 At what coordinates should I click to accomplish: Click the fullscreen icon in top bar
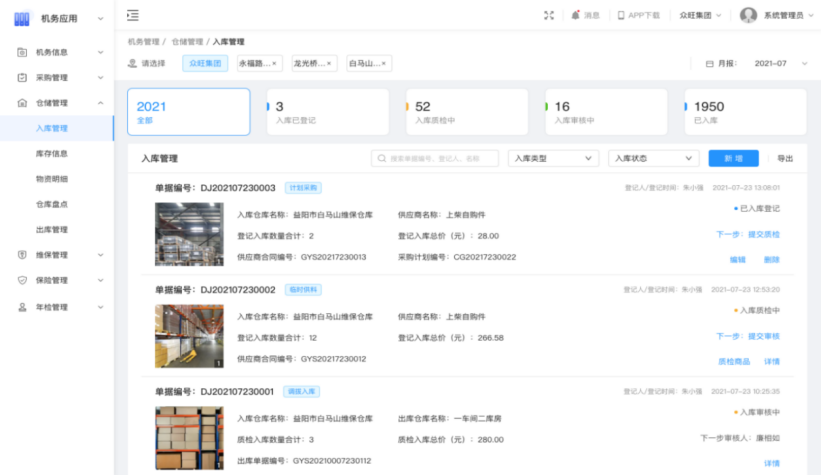coord(548,15)
